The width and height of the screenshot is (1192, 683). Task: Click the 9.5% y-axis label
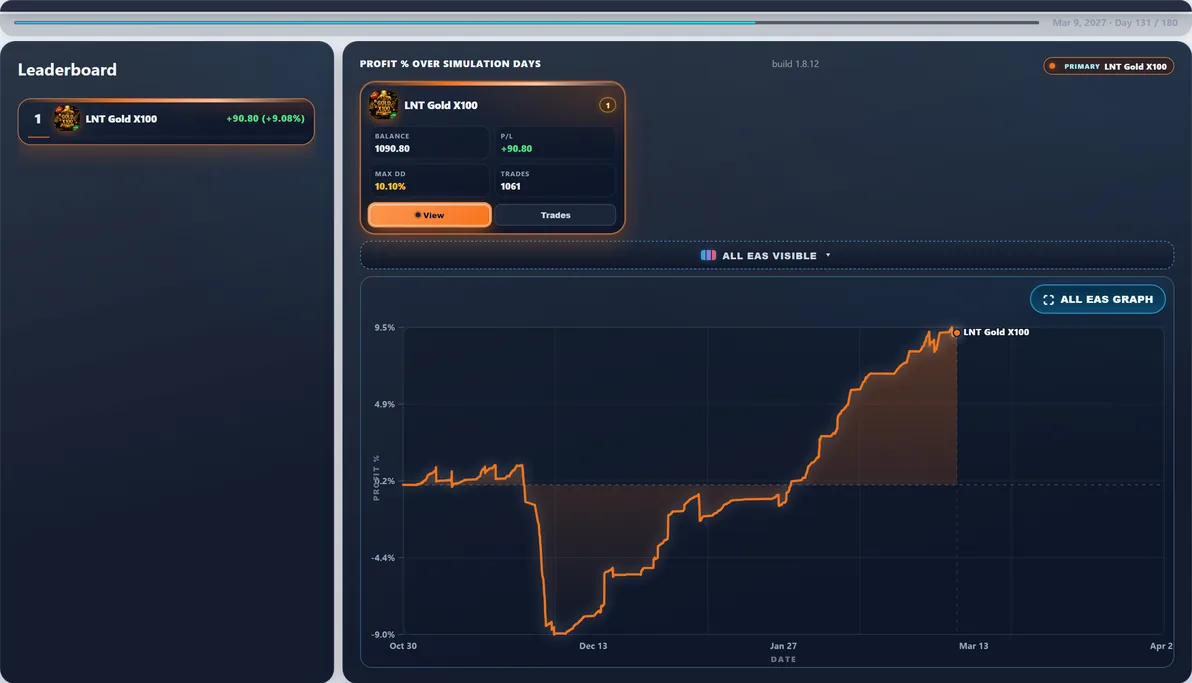(x=385, y=328)
